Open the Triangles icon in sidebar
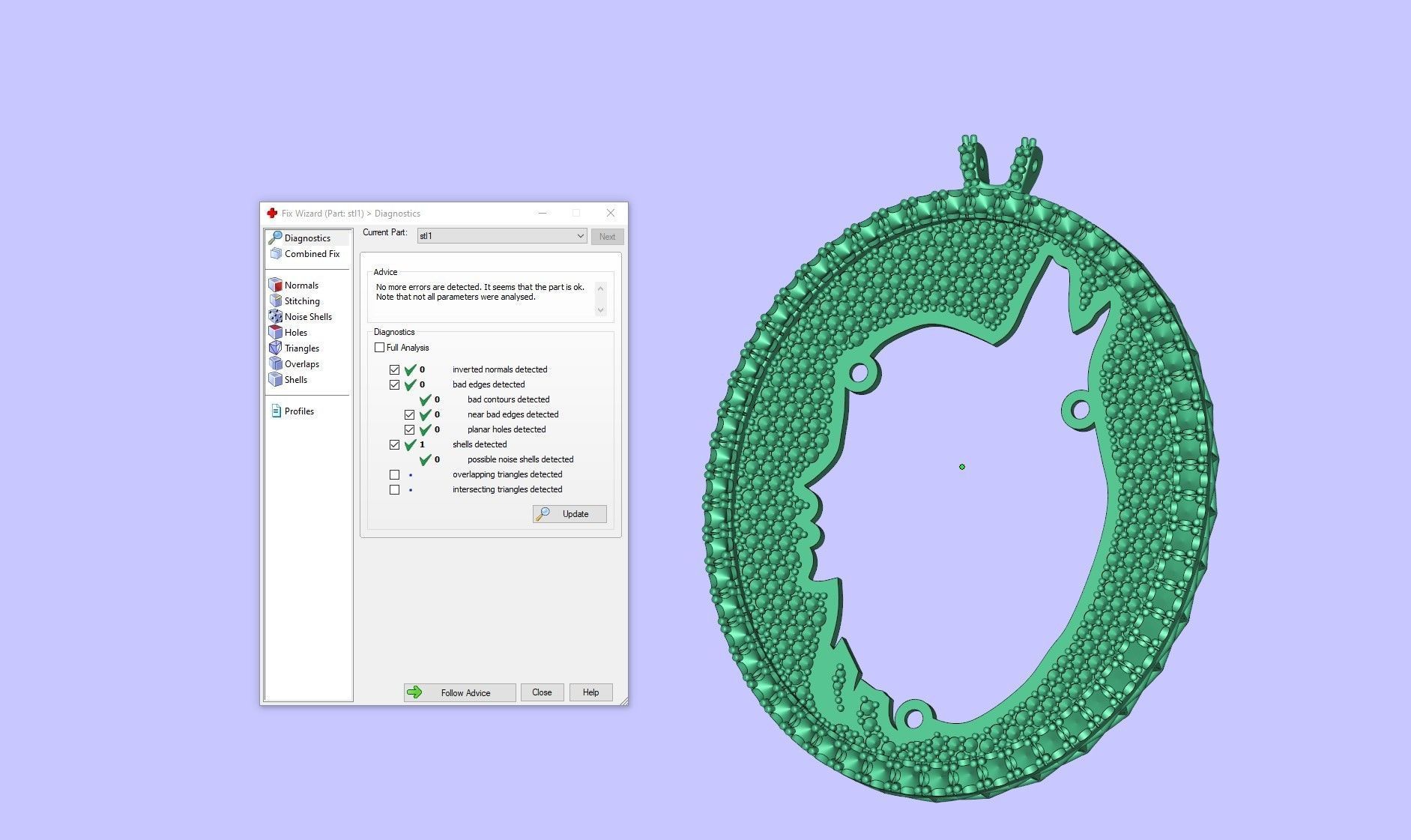Viewport: 1411px width, 840px height. pos(275,348)
